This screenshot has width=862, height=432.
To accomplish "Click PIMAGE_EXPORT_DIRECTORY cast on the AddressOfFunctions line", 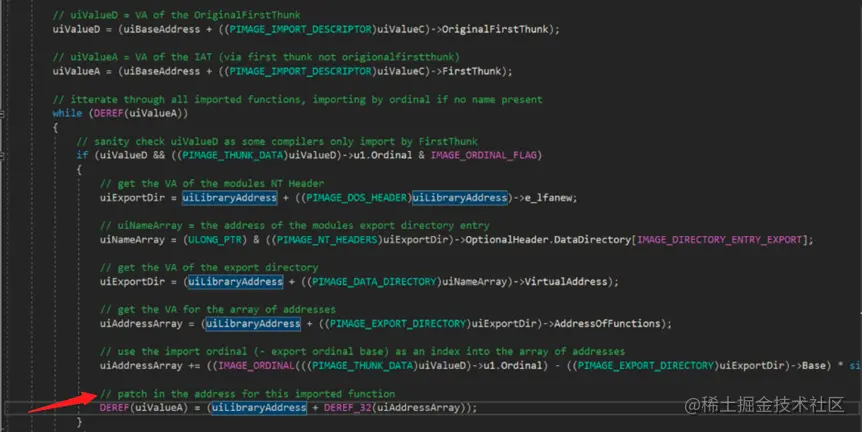I will (397, 324).
